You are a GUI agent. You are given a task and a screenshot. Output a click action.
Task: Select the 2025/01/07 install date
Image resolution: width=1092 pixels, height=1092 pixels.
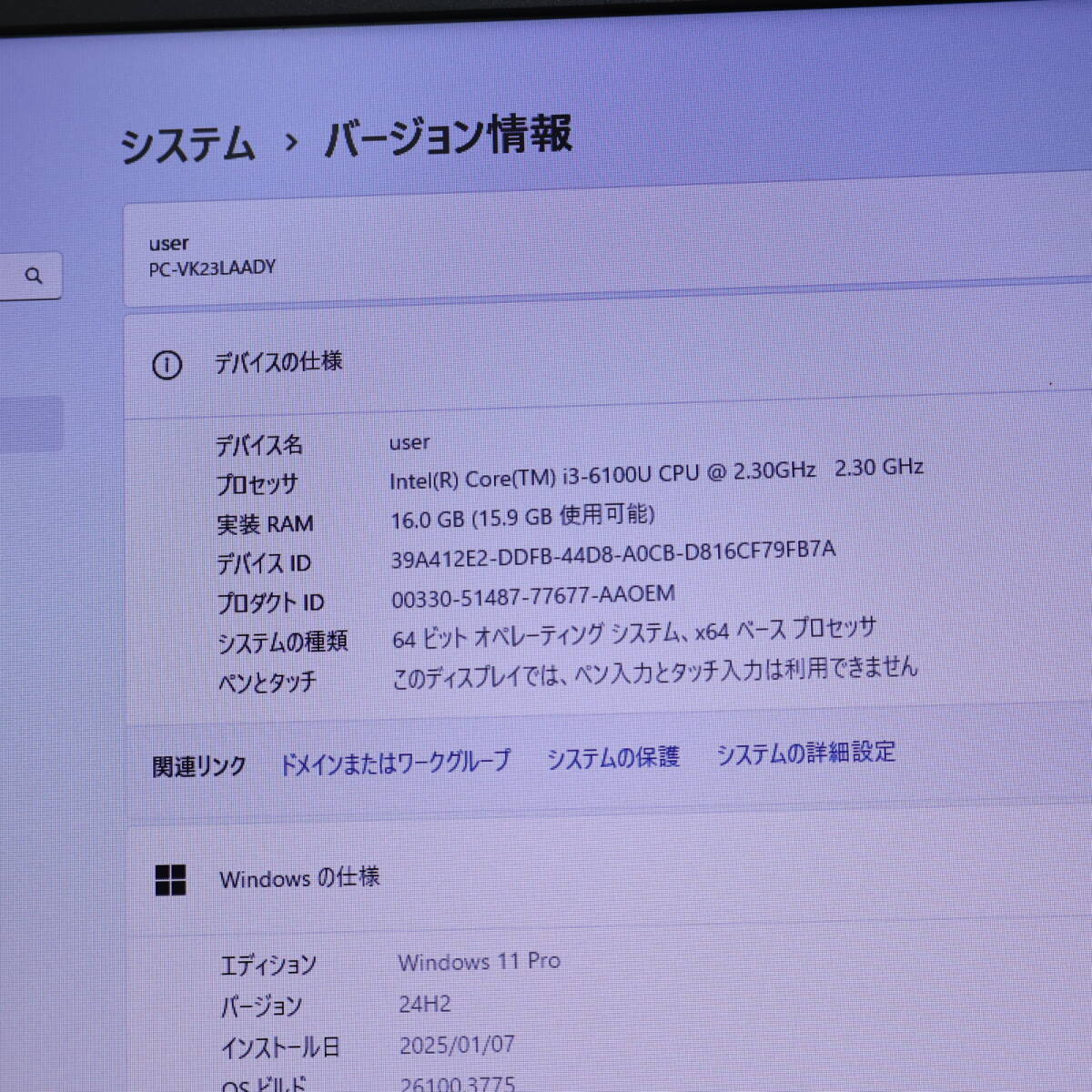457,1045
